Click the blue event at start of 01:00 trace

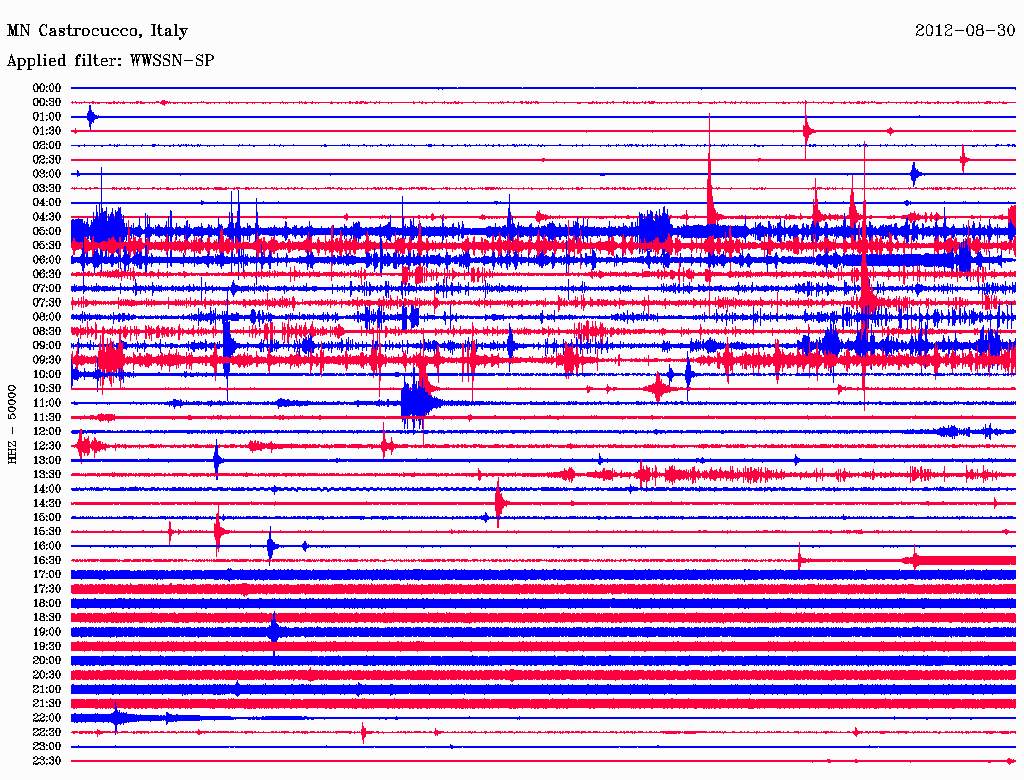[x=91, y=118]
